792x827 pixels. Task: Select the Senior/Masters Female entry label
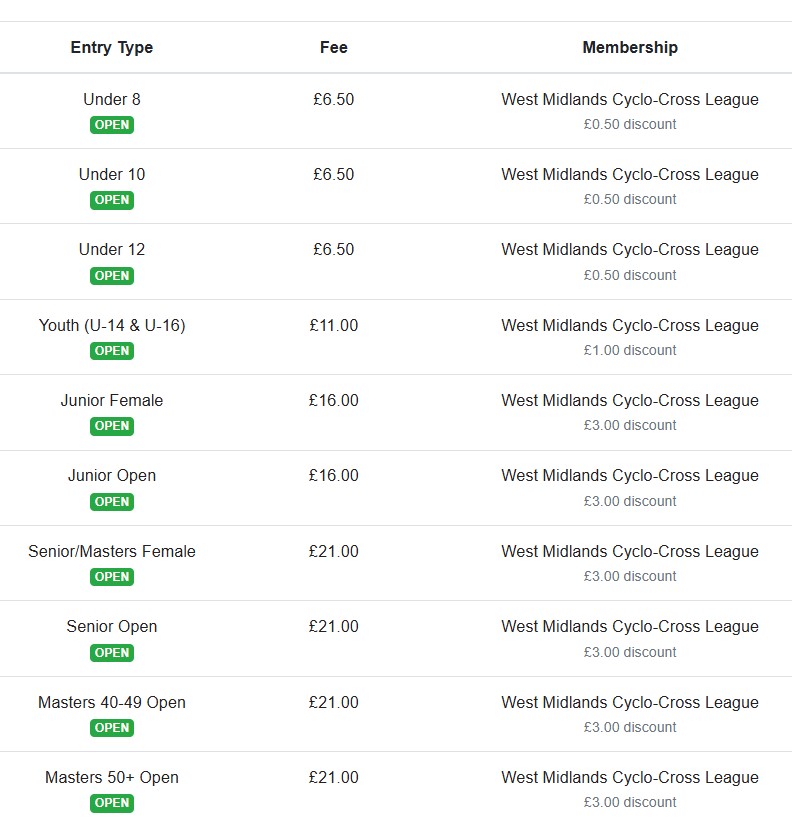click(112, 551)
